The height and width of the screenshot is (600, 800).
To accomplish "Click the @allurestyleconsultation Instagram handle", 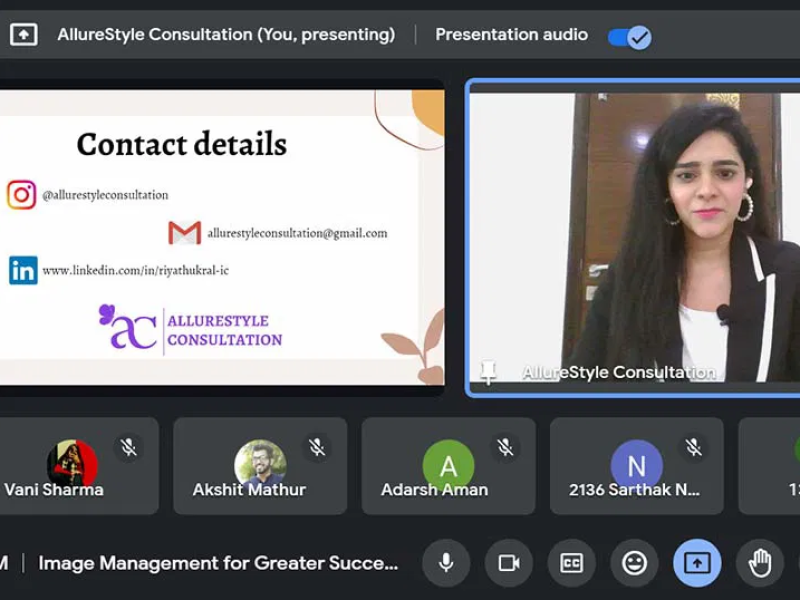I will click(105, 195).
